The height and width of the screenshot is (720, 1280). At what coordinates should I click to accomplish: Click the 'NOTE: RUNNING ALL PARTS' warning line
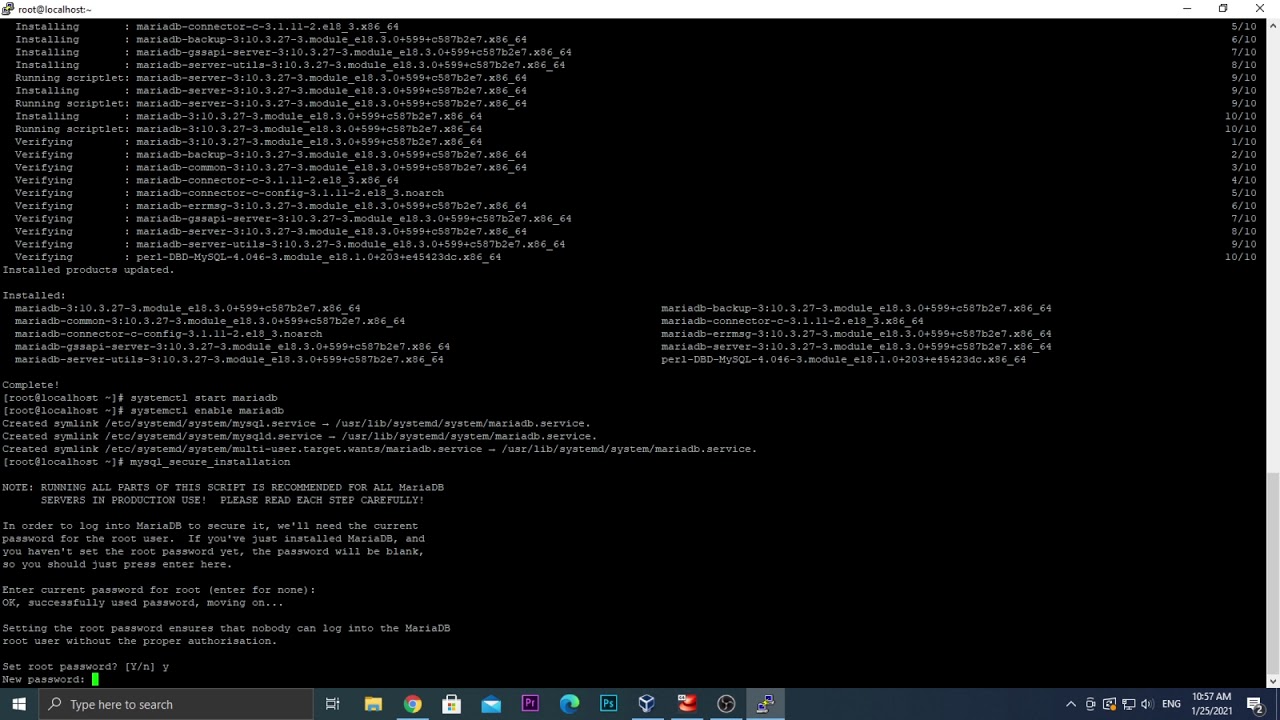[223, 488]
